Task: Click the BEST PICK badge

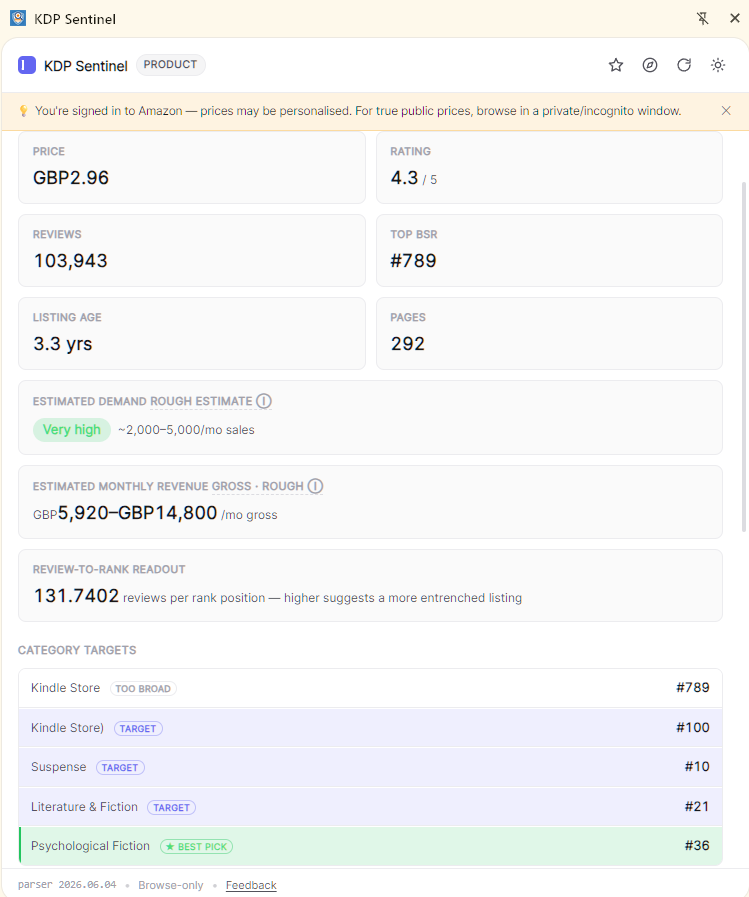Action: pyautogui.click(x=196, y=847)
